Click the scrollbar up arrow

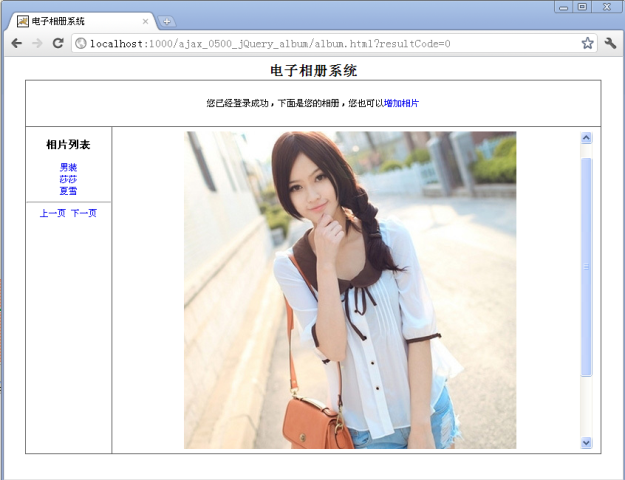coord(586,138)
